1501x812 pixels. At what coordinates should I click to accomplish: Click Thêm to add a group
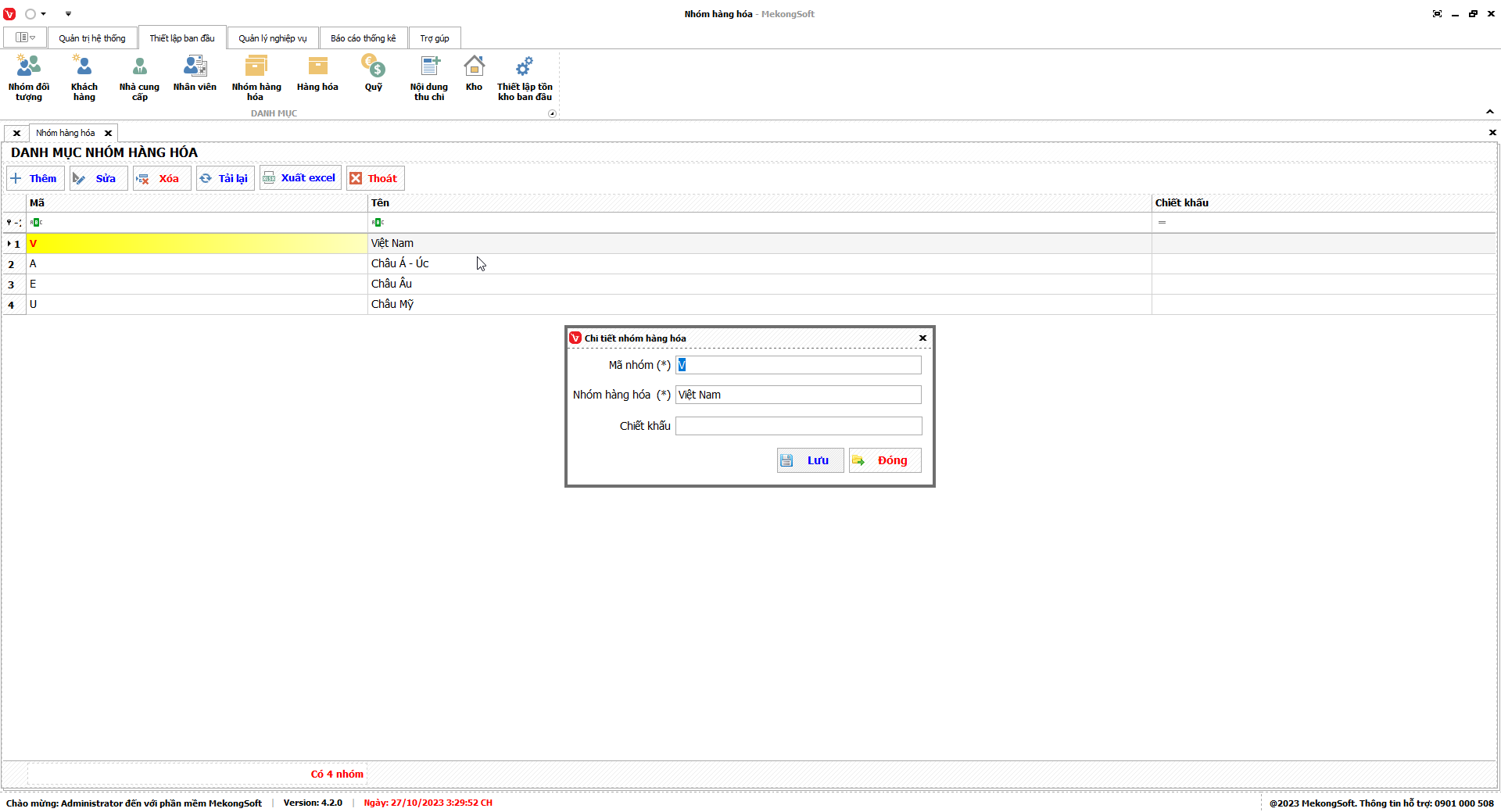35,178
